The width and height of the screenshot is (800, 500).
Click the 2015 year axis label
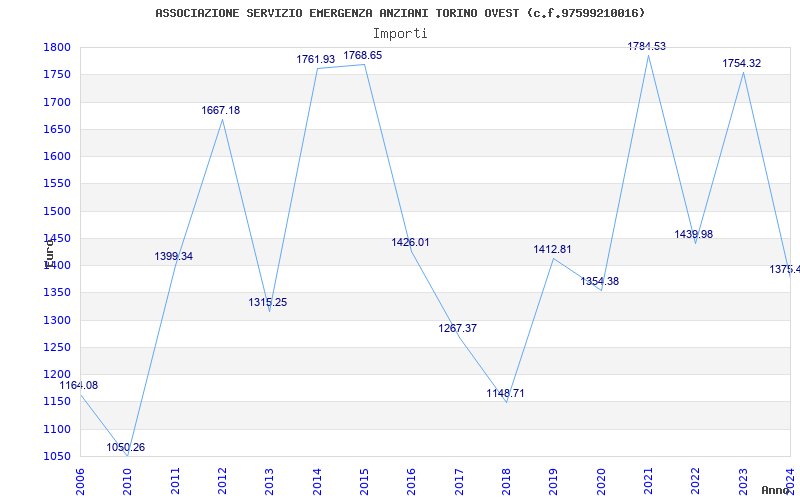click(364, 482)
